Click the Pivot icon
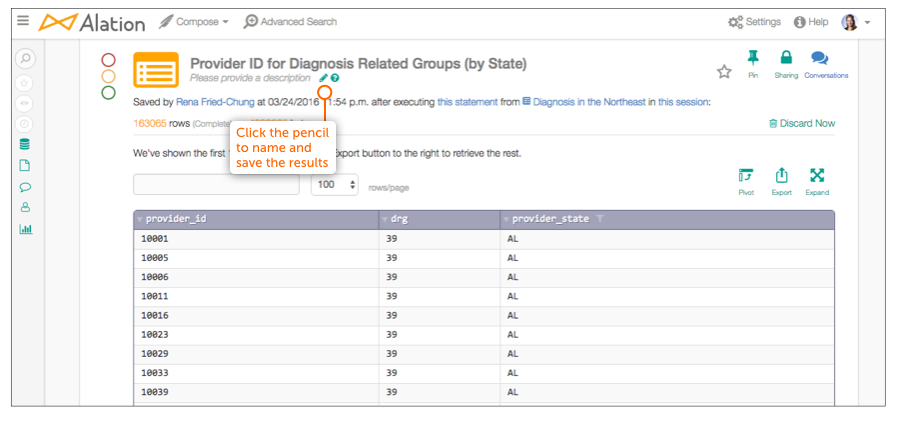The image size is (905, 422). pos(746,175)
